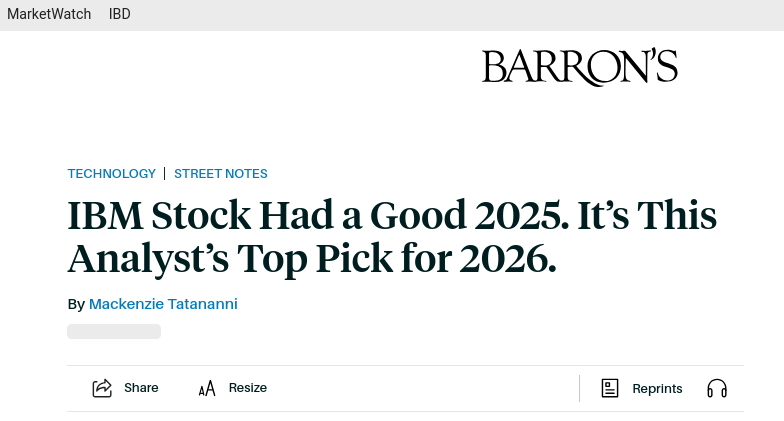Visit author Mackenzie Tatananni's page
Viewport: 784px width, 421px height.
coord(163,303)
